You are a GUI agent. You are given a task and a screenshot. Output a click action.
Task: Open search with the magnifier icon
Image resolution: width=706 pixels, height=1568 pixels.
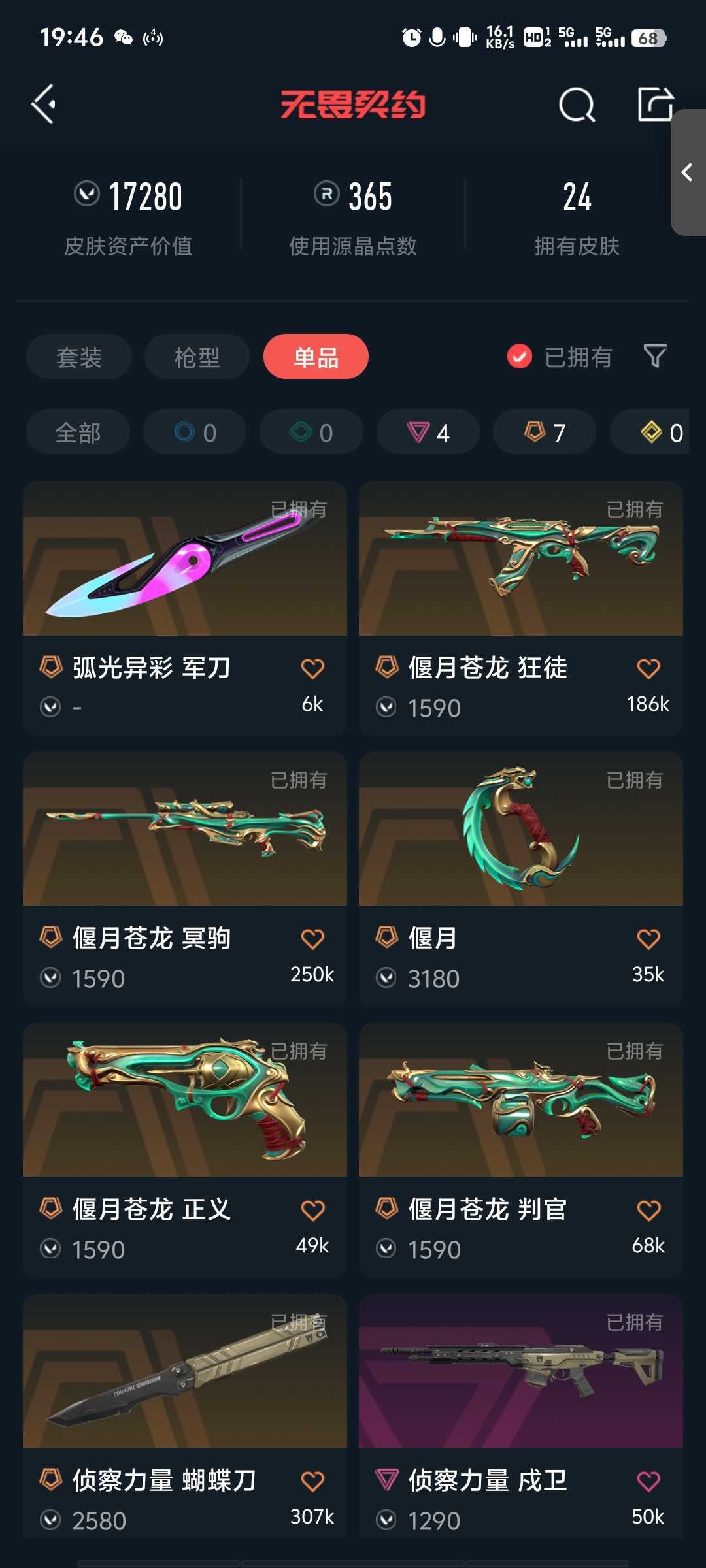pos(577,105)
